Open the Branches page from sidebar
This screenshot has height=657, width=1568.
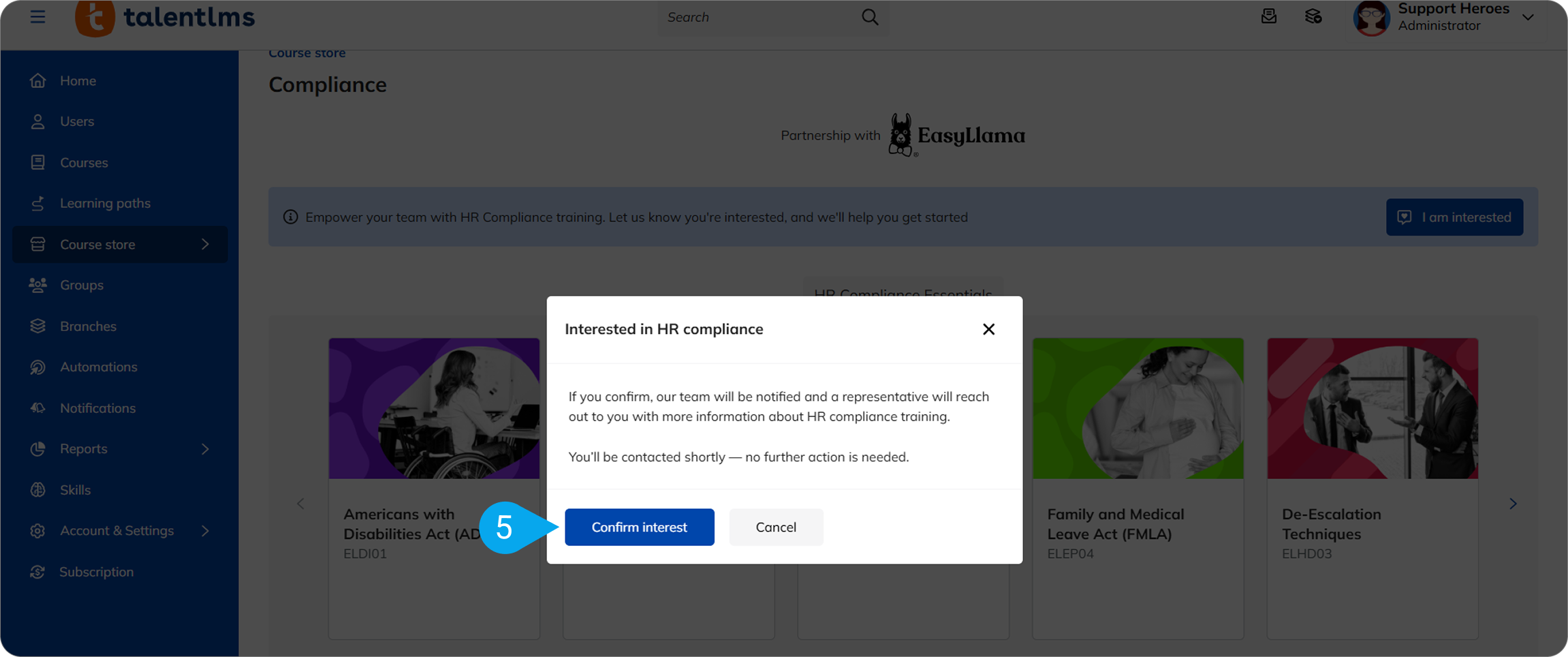pyautogui.click(x=38, y=326)
